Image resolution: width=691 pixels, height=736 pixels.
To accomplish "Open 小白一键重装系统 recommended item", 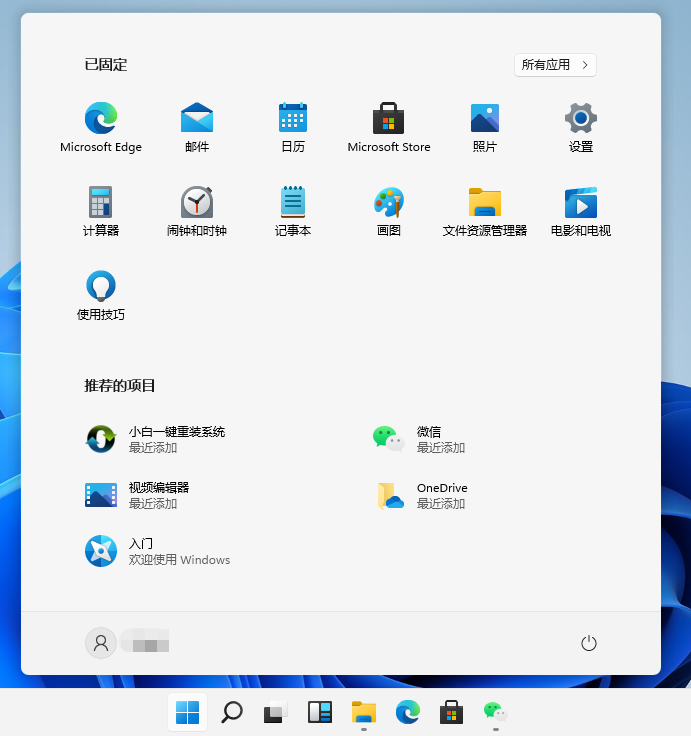I will (155, 439).
